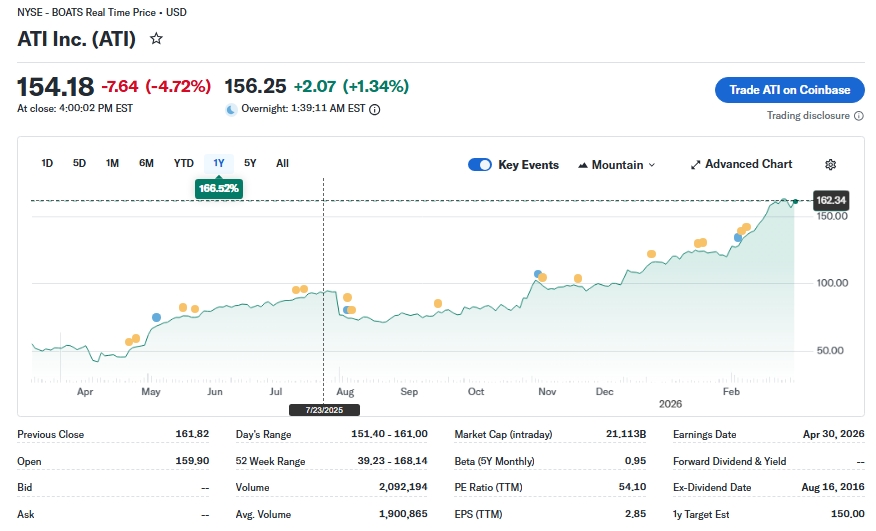Select the All time range
Image resolution: width=876 pixels, height=531 pixels.
pyautogui.click(x=283, y=163)
